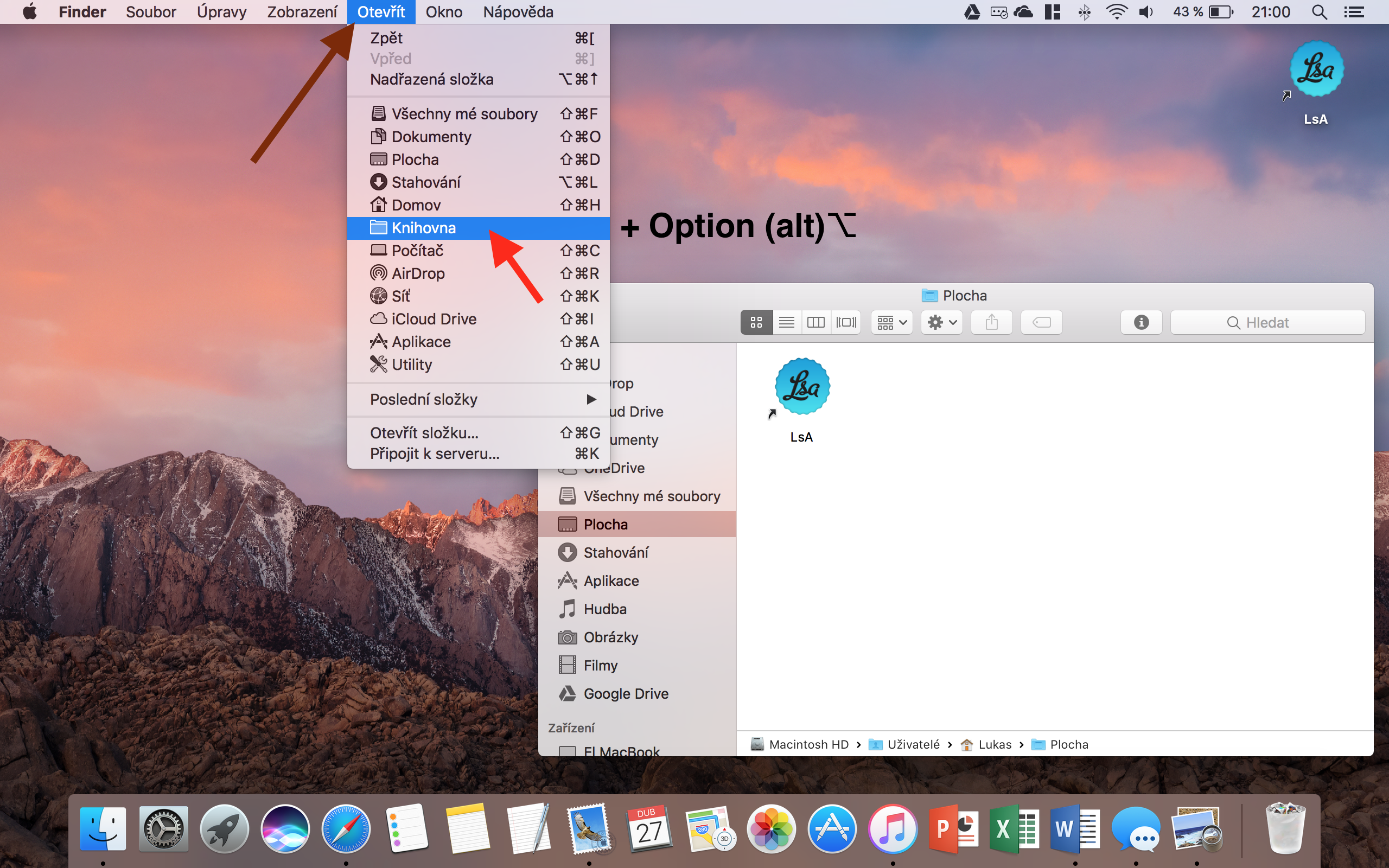Click Otevřít složku… menu entry
This screenshot has height=868, width=1389.
424,433
